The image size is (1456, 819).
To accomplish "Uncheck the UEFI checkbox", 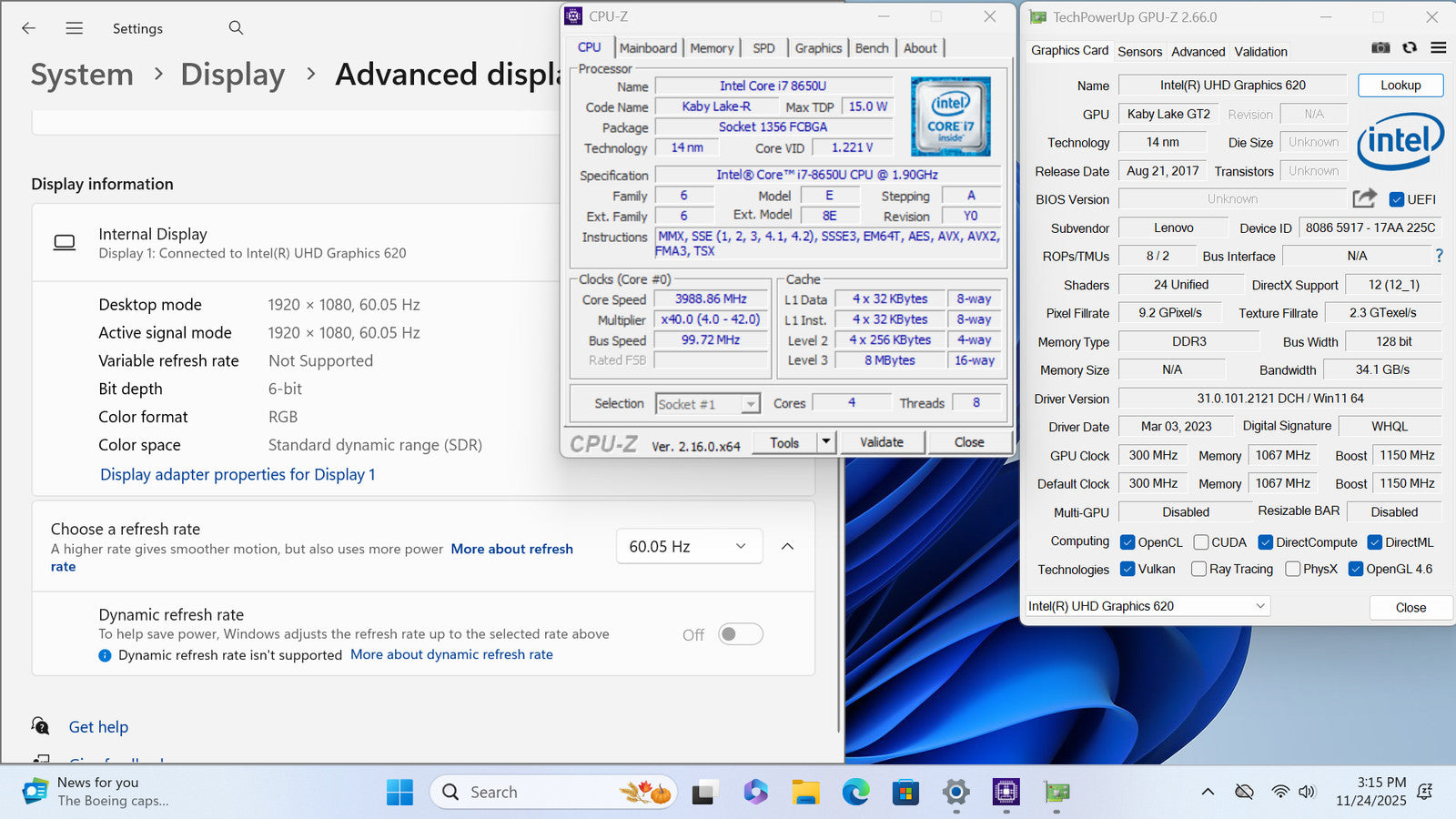I will point(1397,199).
